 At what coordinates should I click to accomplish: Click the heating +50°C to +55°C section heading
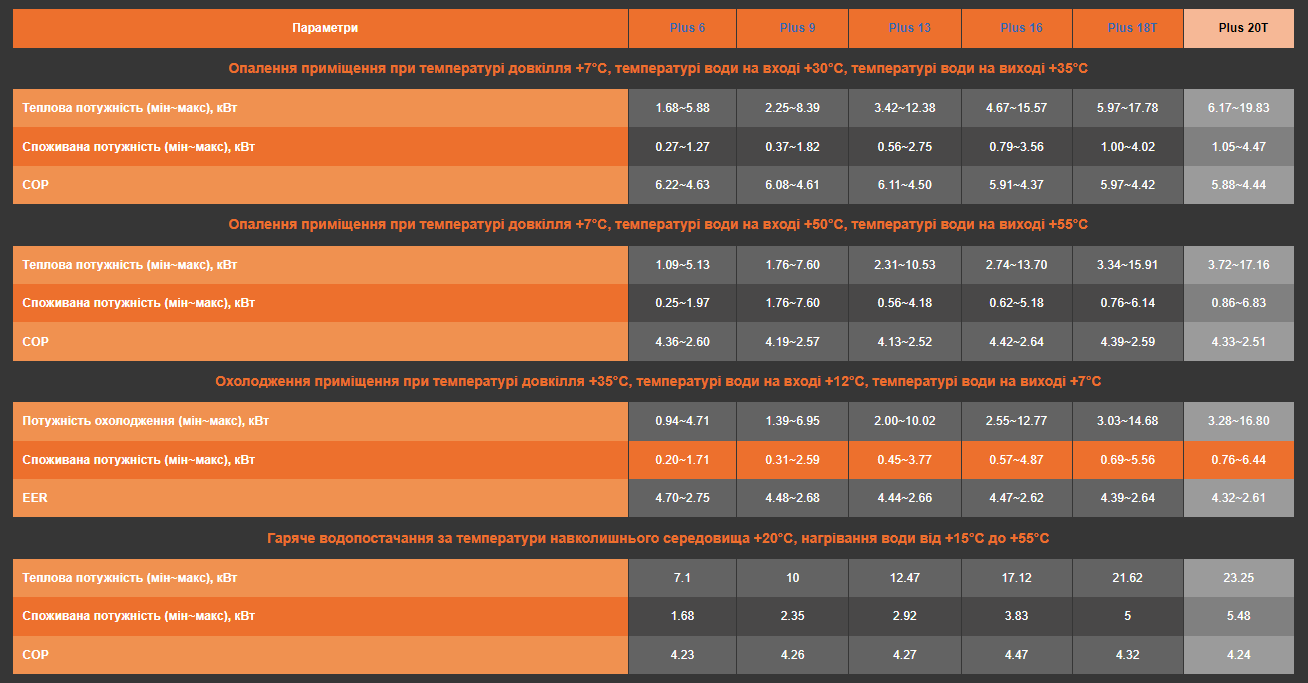[657, 225]
